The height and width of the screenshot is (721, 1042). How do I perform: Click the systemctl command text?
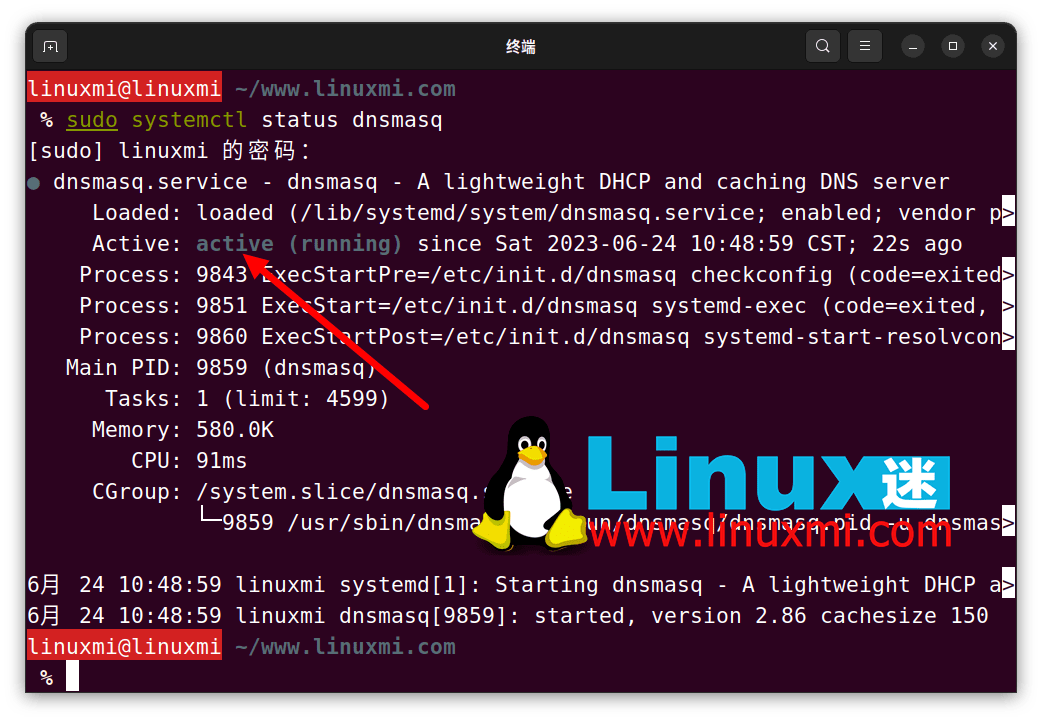point(188,120)
